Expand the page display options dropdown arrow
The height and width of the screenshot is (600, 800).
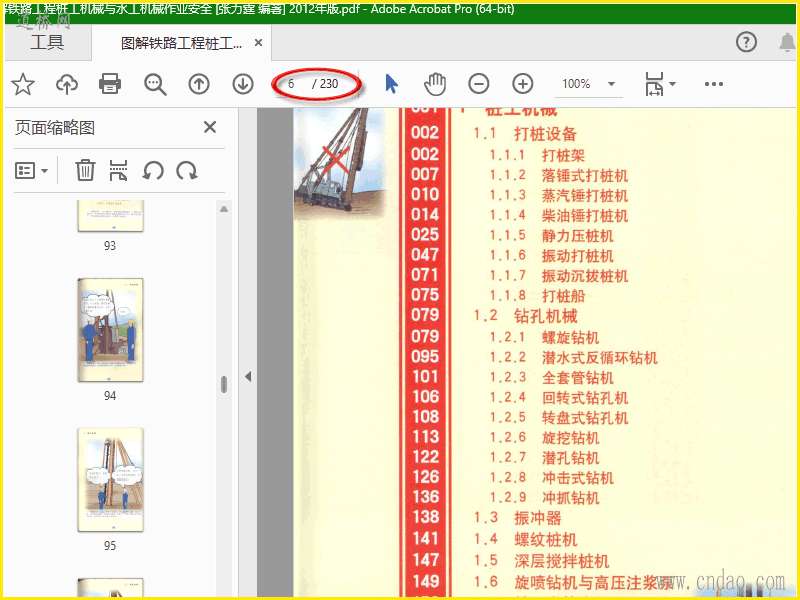(672, 84)
